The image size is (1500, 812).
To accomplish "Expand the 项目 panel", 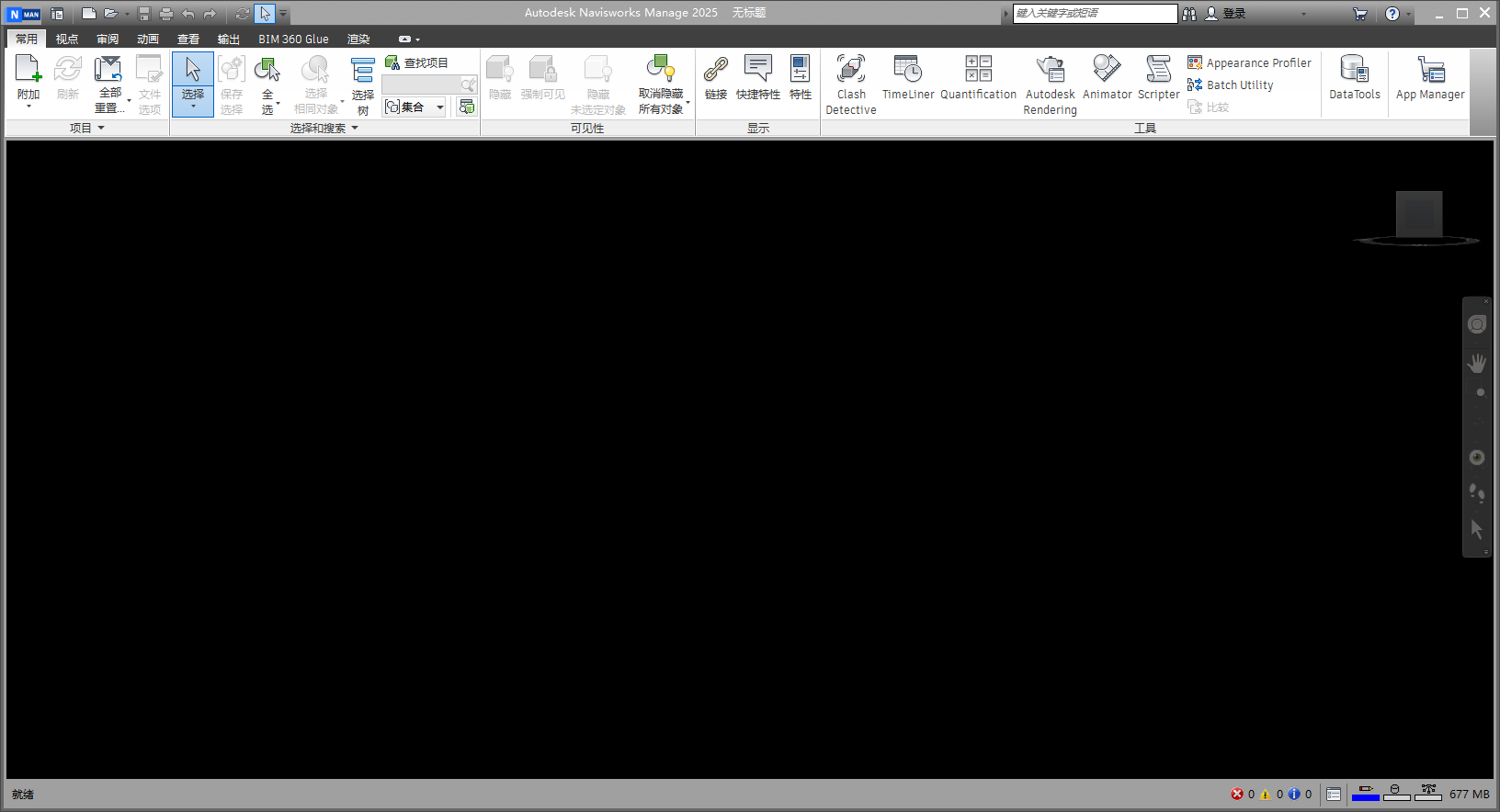I will [x=87, y=128].
